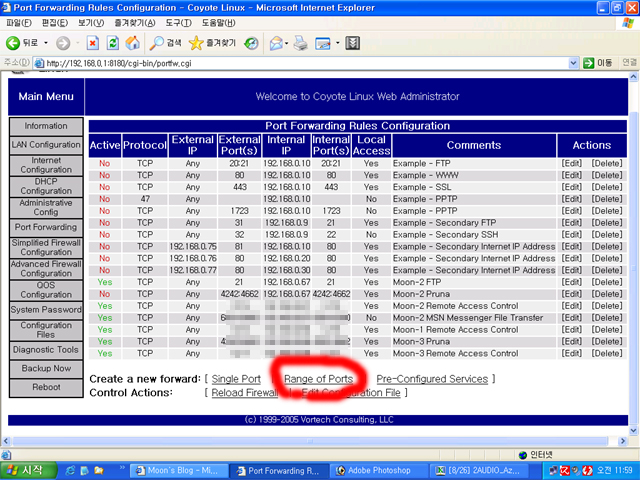Screen dimensions: 640x480
Task: Click the address URL field
Action: [306, 63]
